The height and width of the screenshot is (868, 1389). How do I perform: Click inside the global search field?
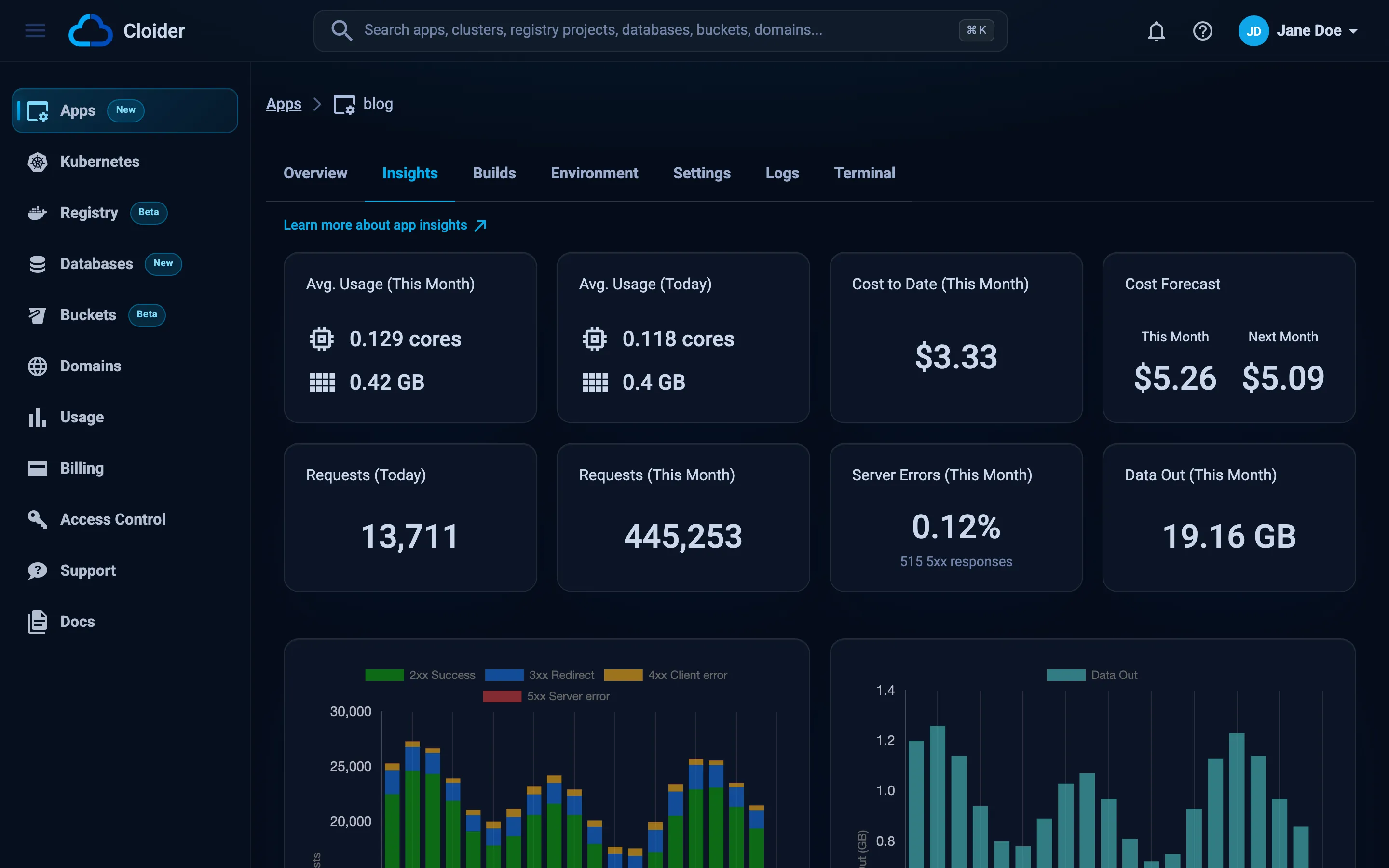pos(660,30)
